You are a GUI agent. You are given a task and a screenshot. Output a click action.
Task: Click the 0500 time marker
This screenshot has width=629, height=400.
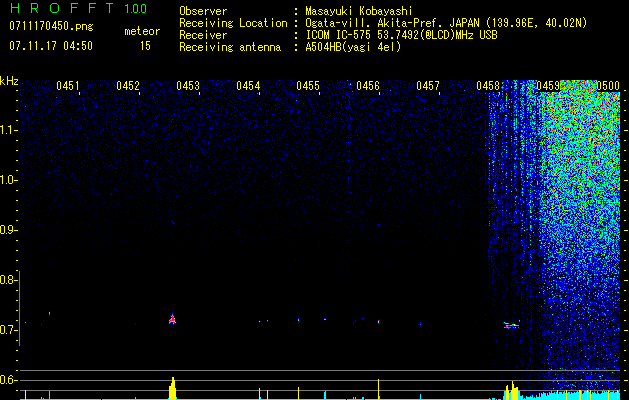pyautogui.click(x=608, y=86)
